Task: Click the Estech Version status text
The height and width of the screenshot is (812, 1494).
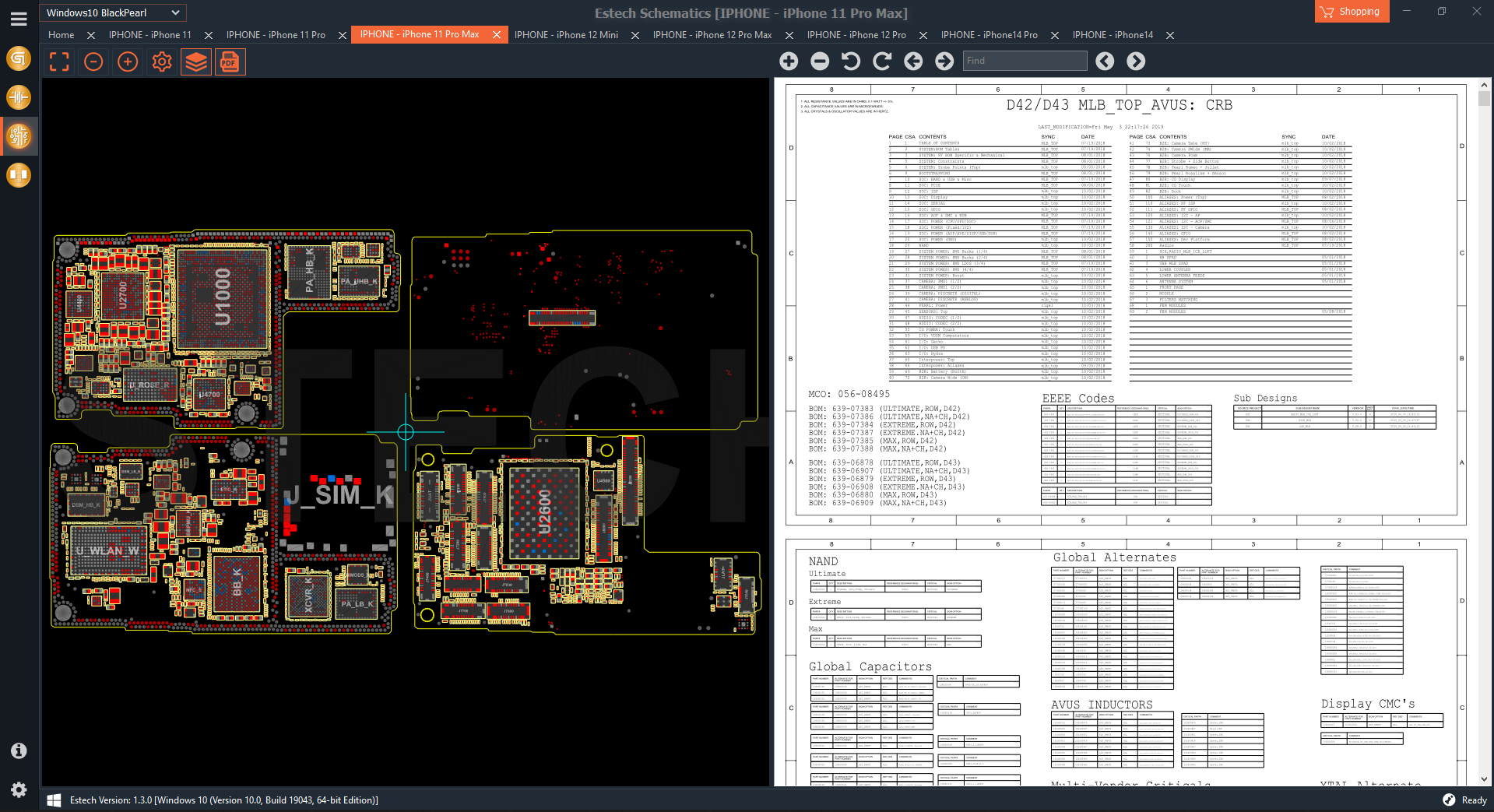Action: [224, 800]
